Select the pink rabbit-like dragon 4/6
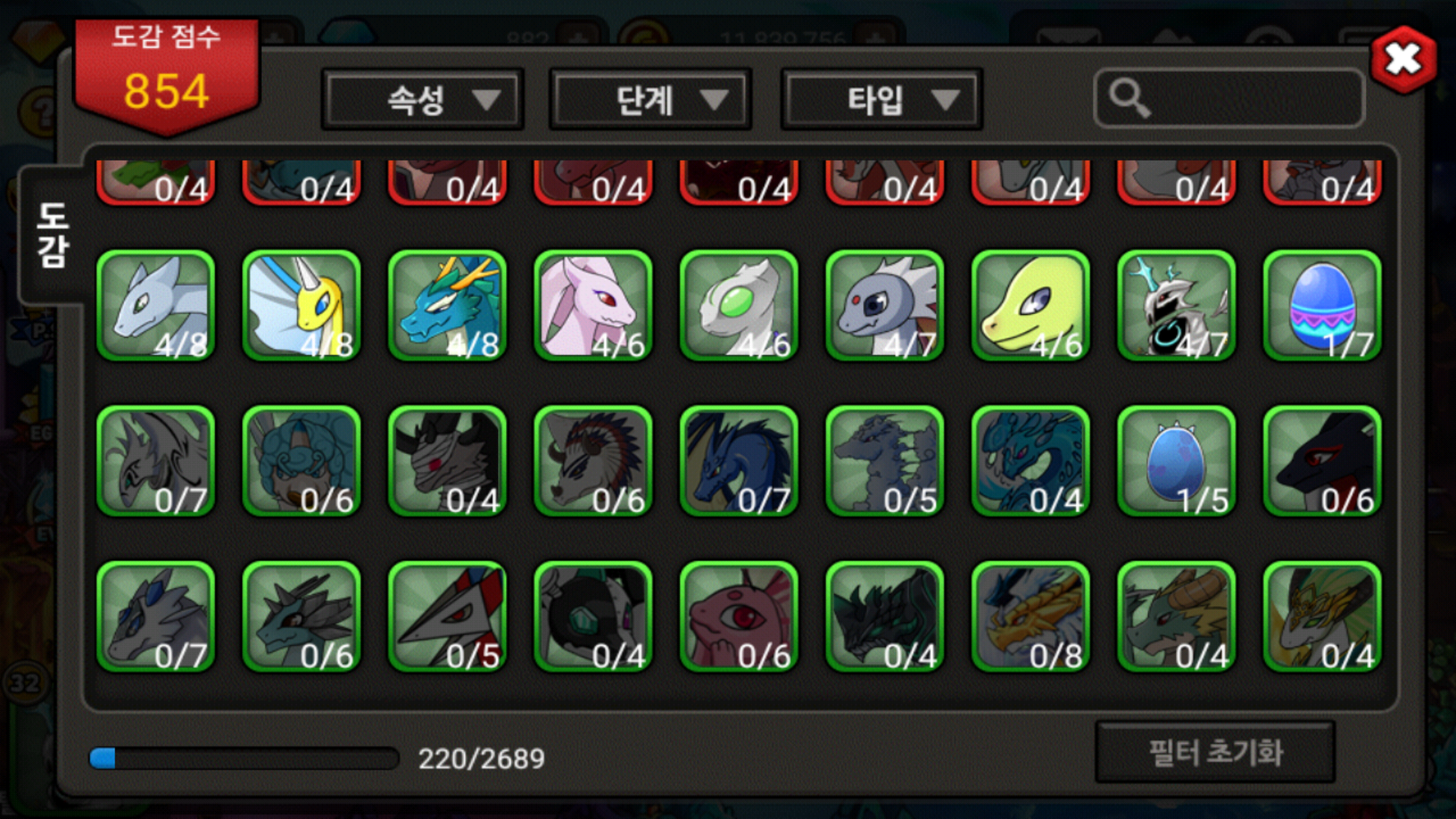This screenshot has width=1456, height=819. tap(593, 306)
